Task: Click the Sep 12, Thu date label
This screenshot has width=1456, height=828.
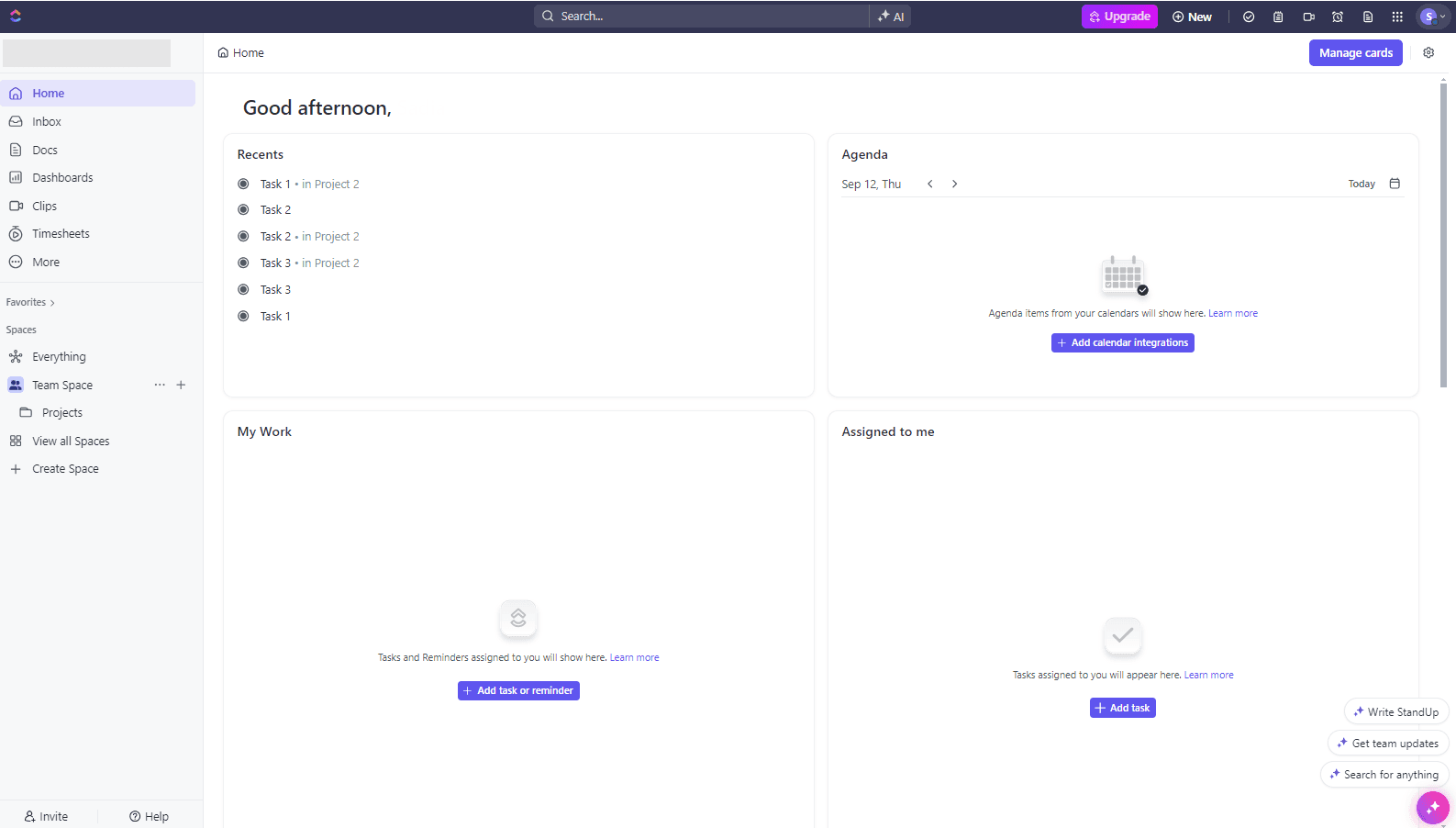Action: [x=871, y=184]
